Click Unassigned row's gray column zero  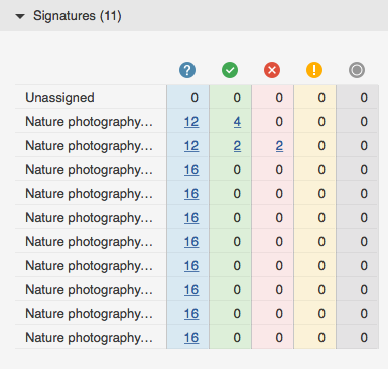pos(364,98)
